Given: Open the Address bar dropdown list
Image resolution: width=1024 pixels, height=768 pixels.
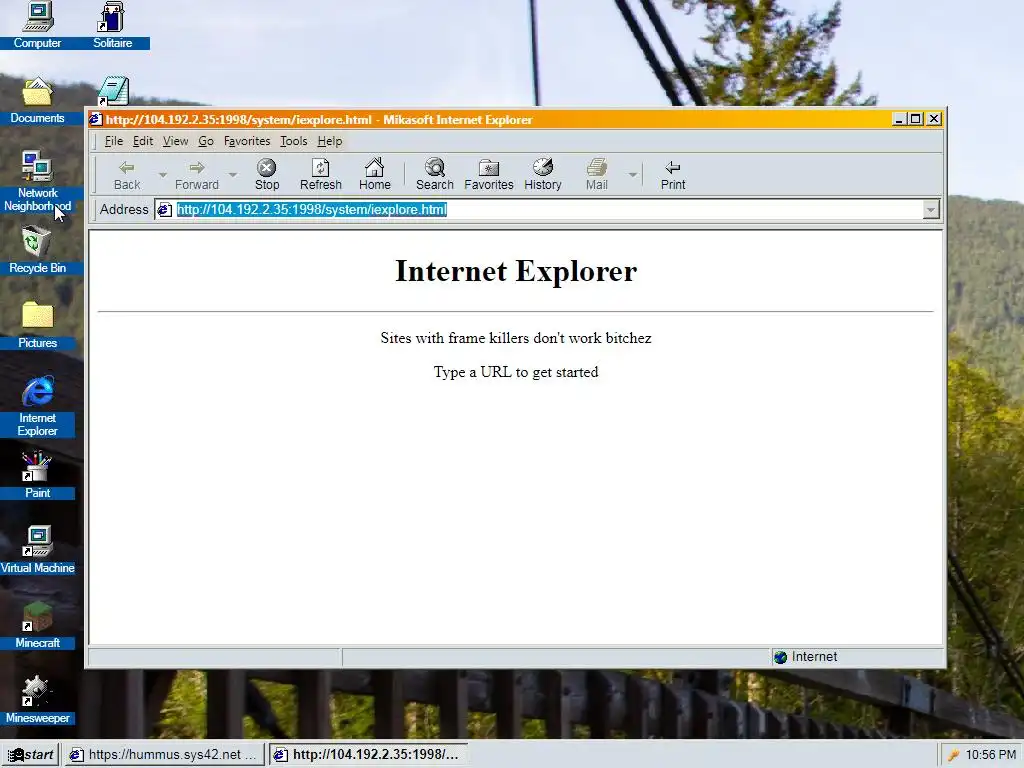Looking at the screenshot, I should pos(931,210).
